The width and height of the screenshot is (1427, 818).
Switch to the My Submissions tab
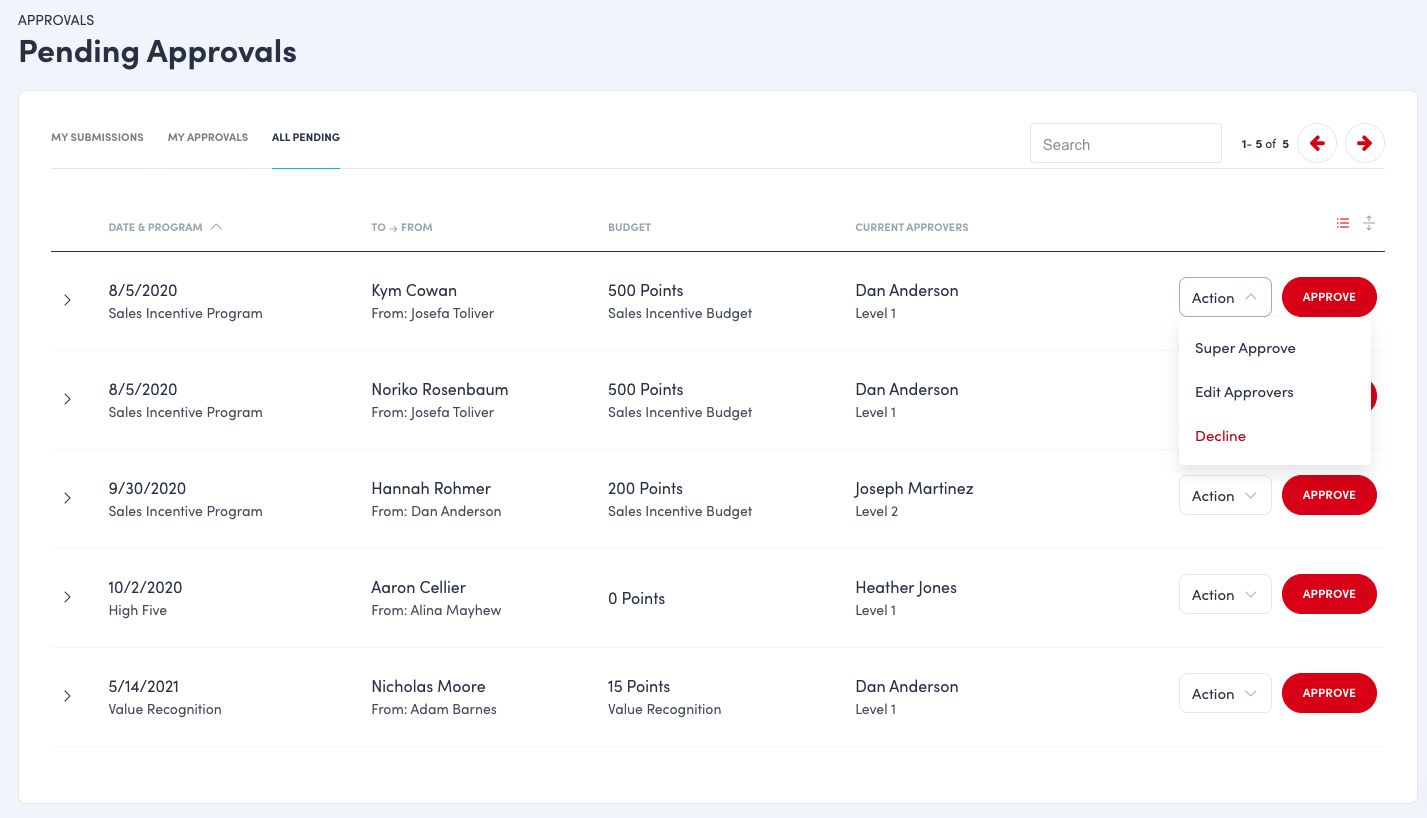point(97,137)
